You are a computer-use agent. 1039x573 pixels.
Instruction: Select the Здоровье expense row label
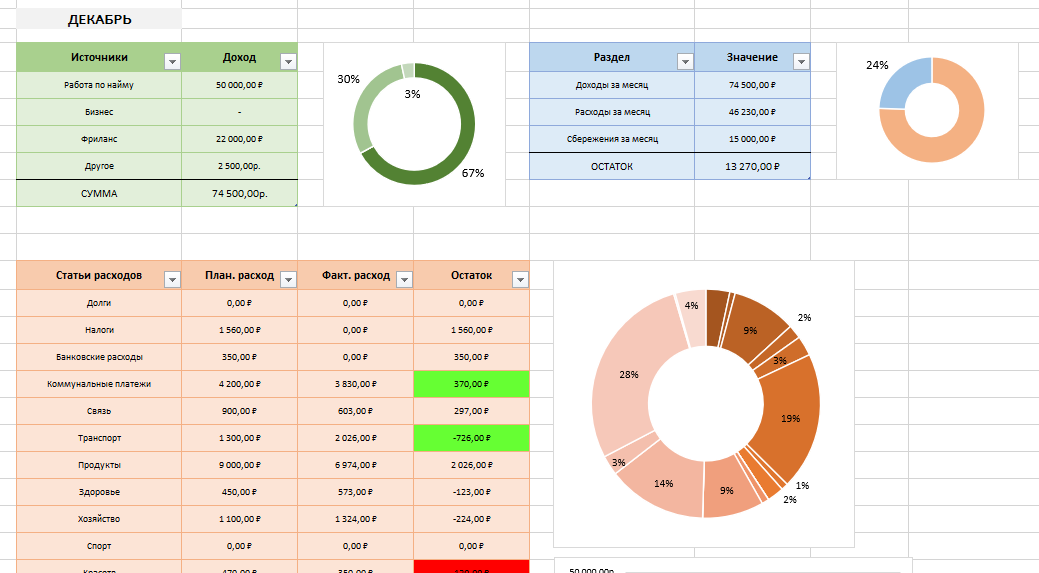[99, 492]
